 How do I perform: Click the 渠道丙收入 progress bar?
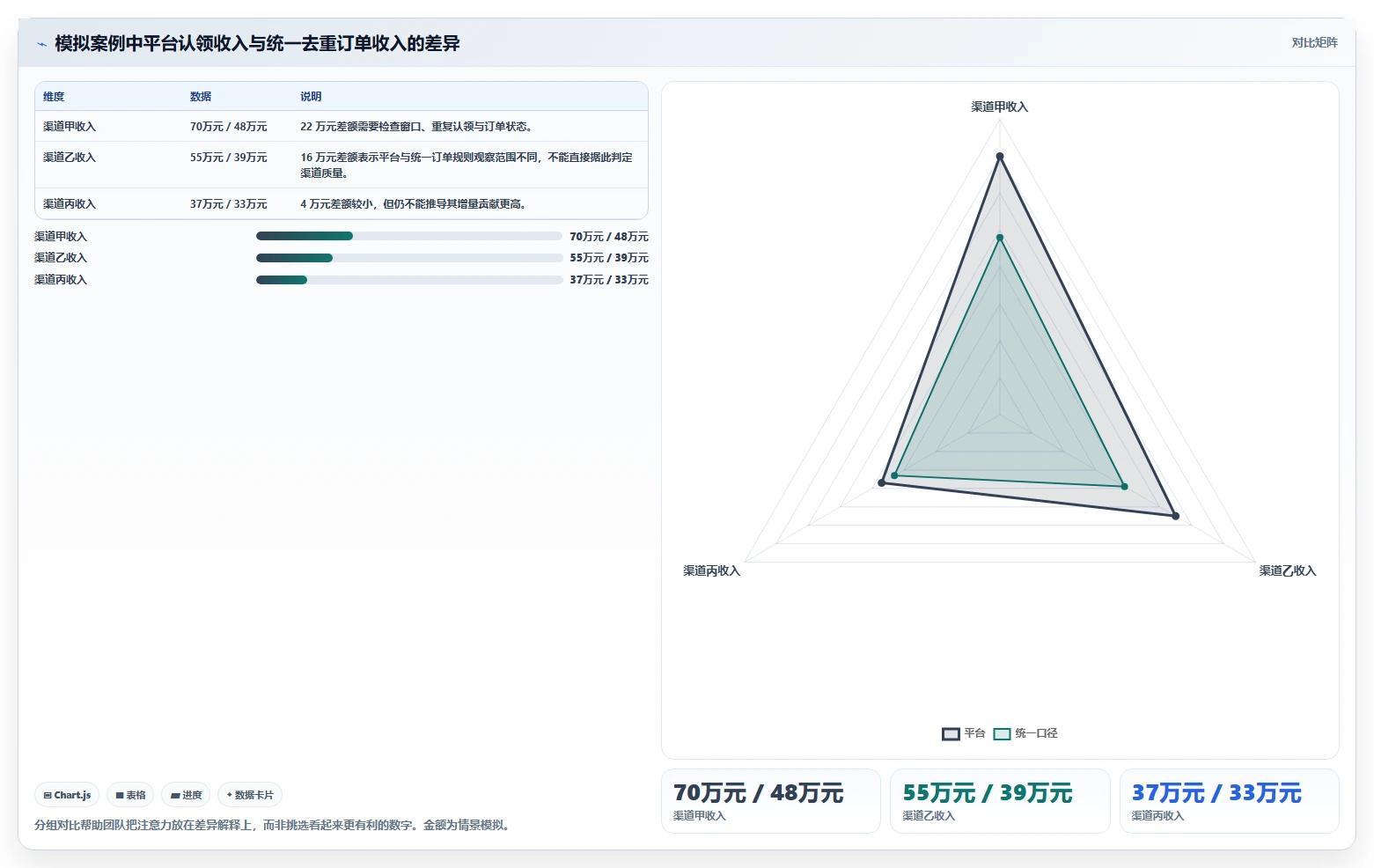pos(409,280)
